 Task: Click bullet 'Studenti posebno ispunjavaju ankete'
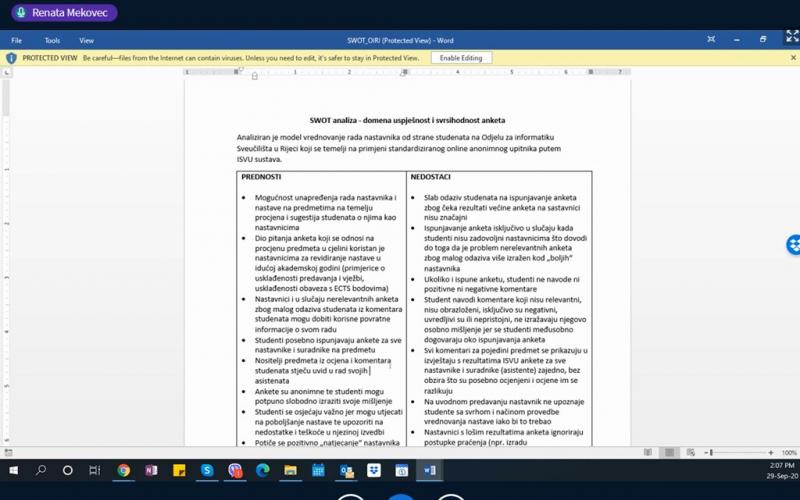328,344
